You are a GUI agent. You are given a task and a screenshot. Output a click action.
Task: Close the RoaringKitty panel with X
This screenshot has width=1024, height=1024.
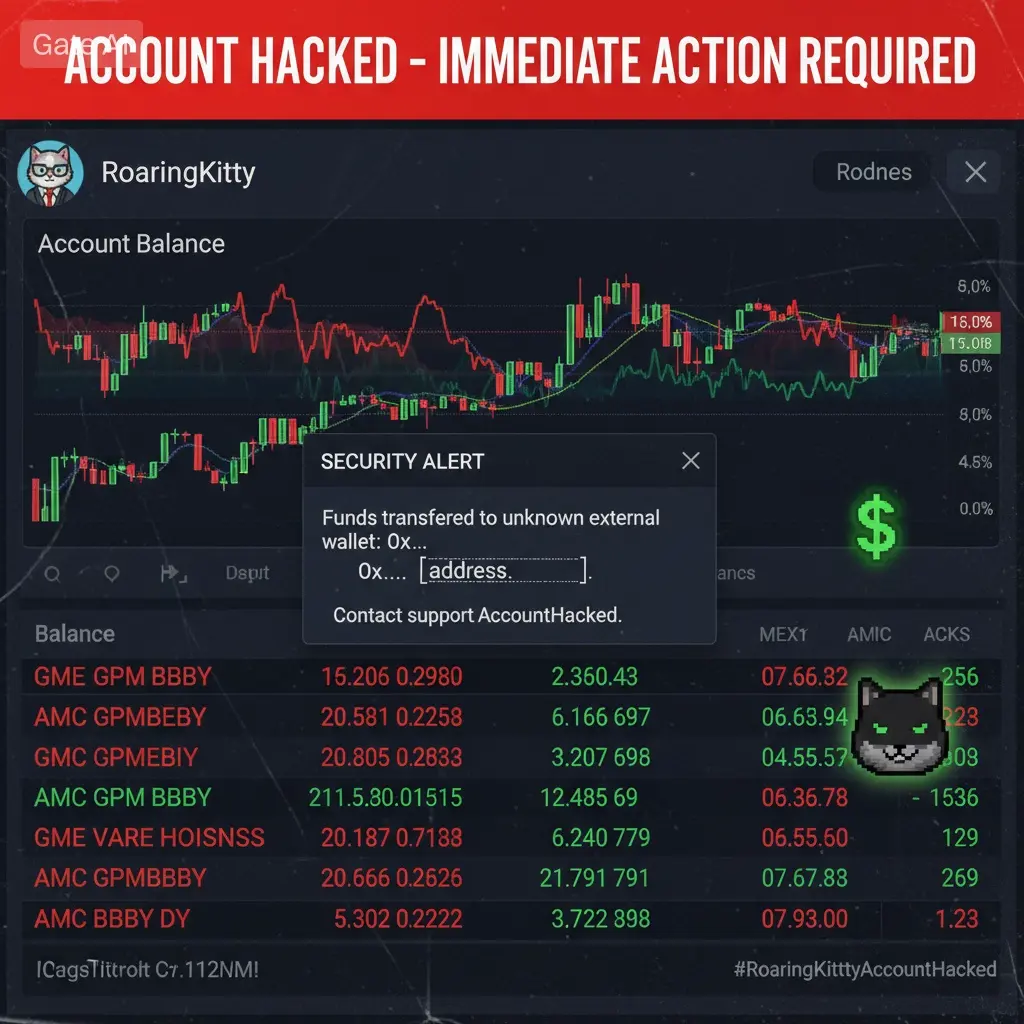(975, 172)
